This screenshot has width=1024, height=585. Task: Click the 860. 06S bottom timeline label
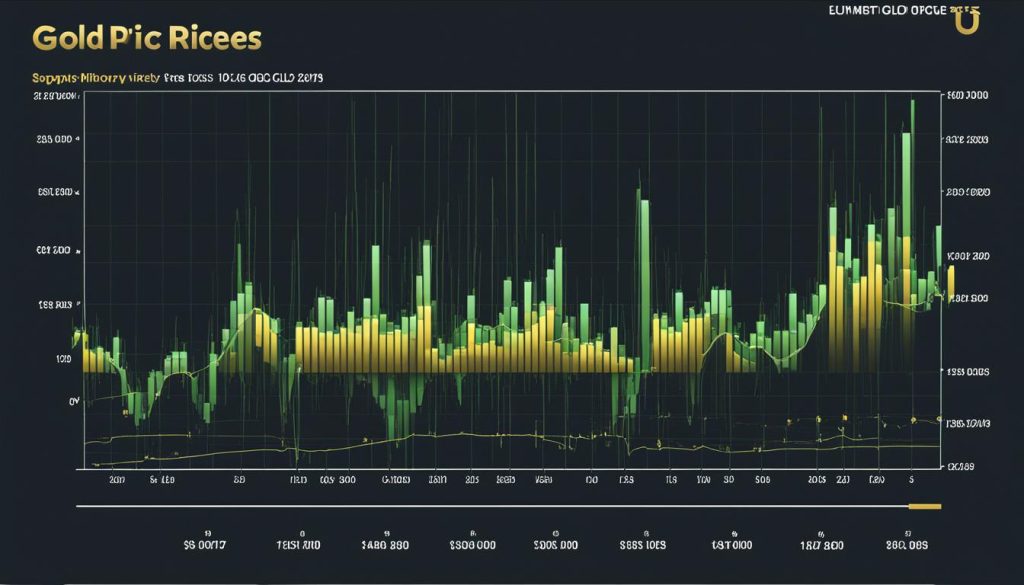coord(904,546)
